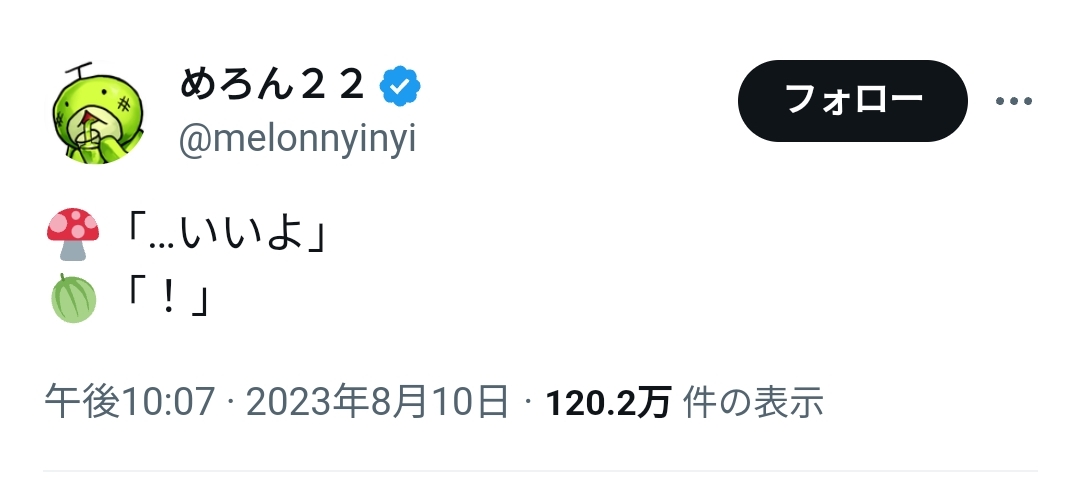Open the 午後10:07 timestamp link
This screenshot has width=1080, height=487.
[129, 402]
